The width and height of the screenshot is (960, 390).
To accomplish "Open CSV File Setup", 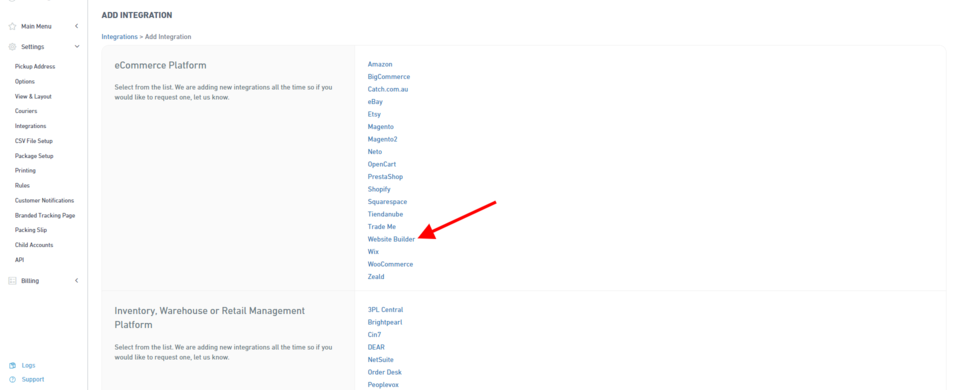I will [x=34, y=141].
